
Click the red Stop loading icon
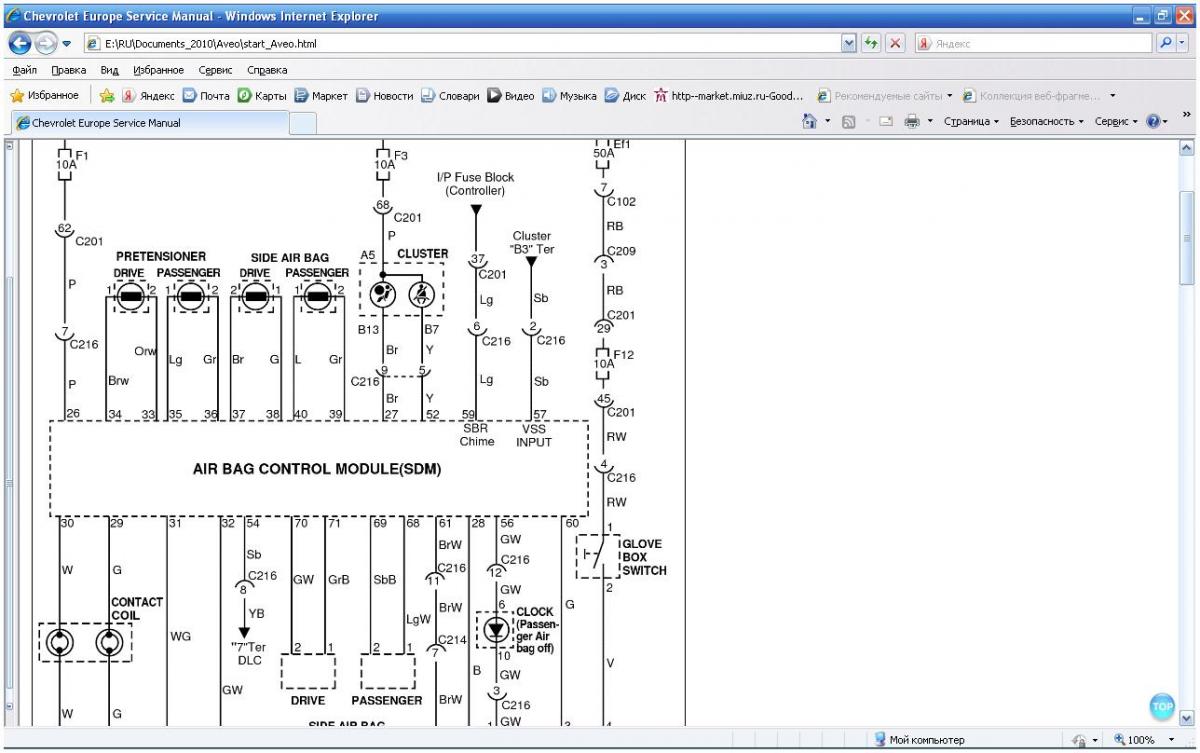(895, 44)
